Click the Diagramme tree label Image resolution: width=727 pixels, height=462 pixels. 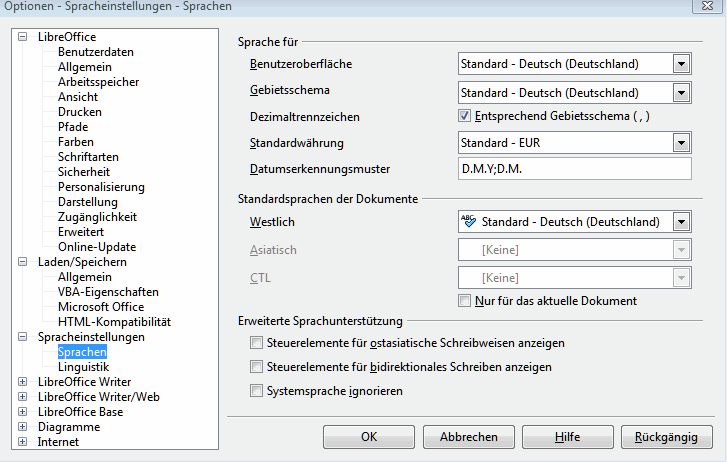pyautogui.click(x=69, y=427)
